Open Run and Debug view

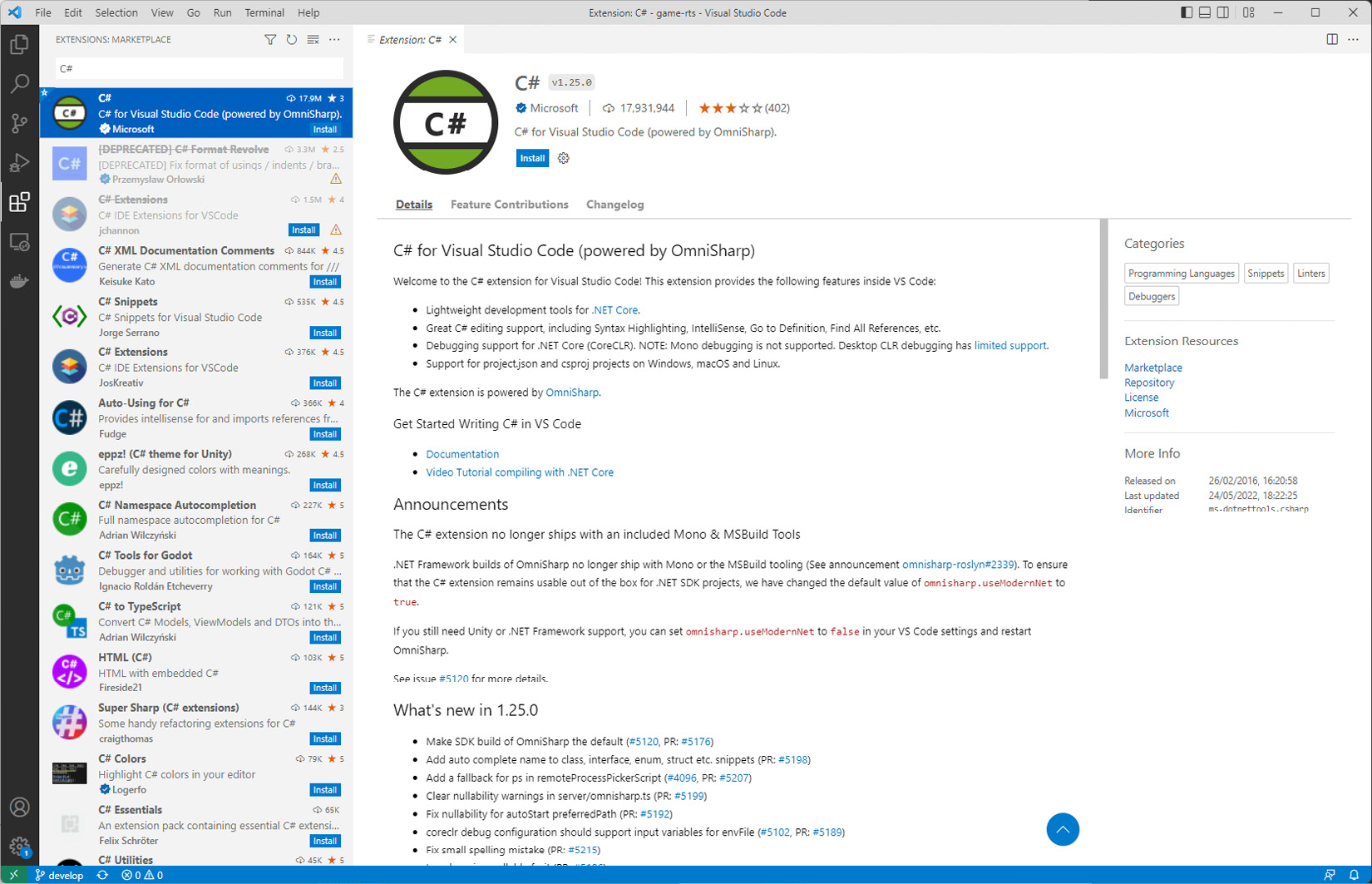[x=19, y=163]
